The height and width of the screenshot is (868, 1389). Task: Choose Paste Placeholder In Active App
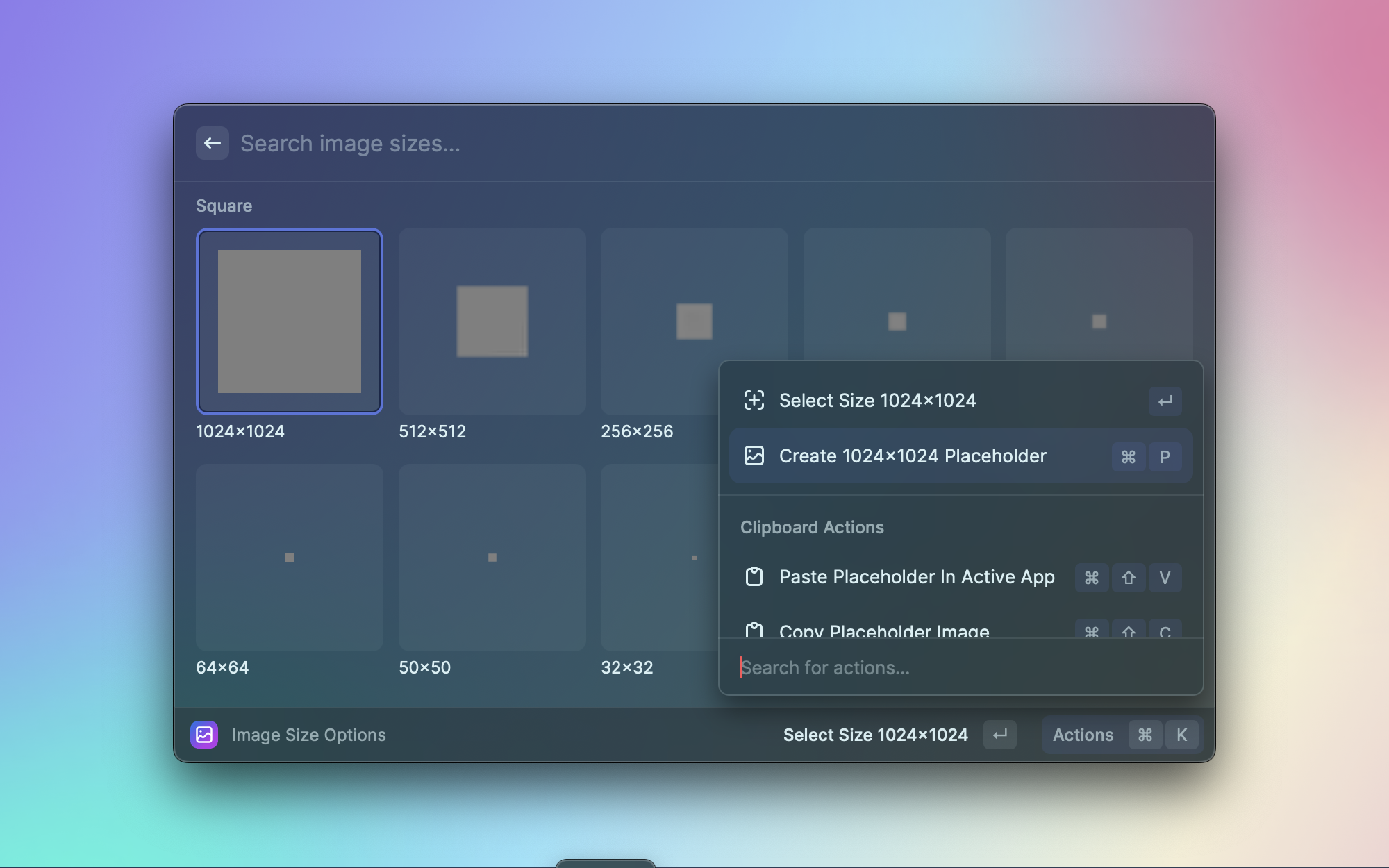point(961,577)
